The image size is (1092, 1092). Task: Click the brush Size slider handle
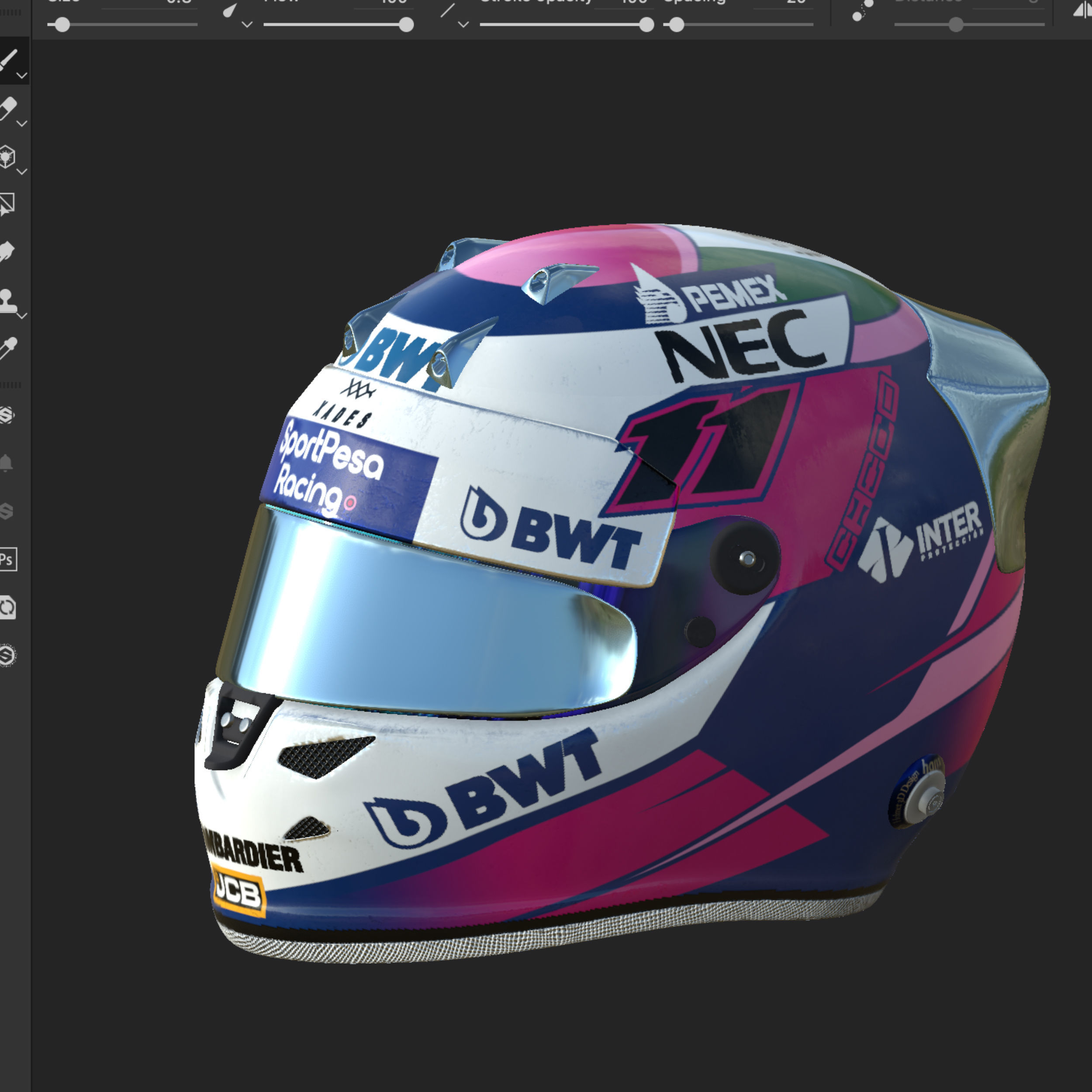coord(62,25)
